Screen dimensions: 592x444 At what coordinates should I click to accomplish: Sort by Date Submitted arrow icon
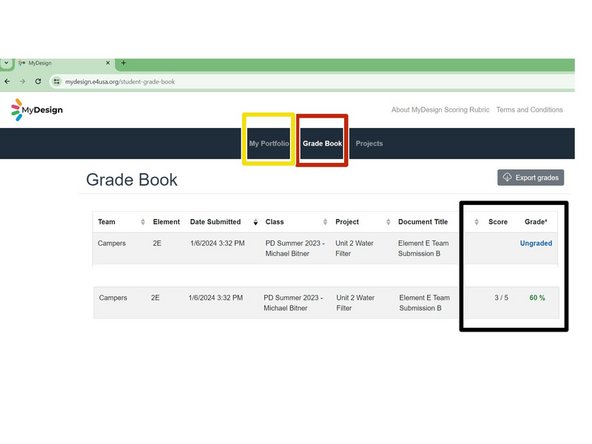[x=256, y=222]
